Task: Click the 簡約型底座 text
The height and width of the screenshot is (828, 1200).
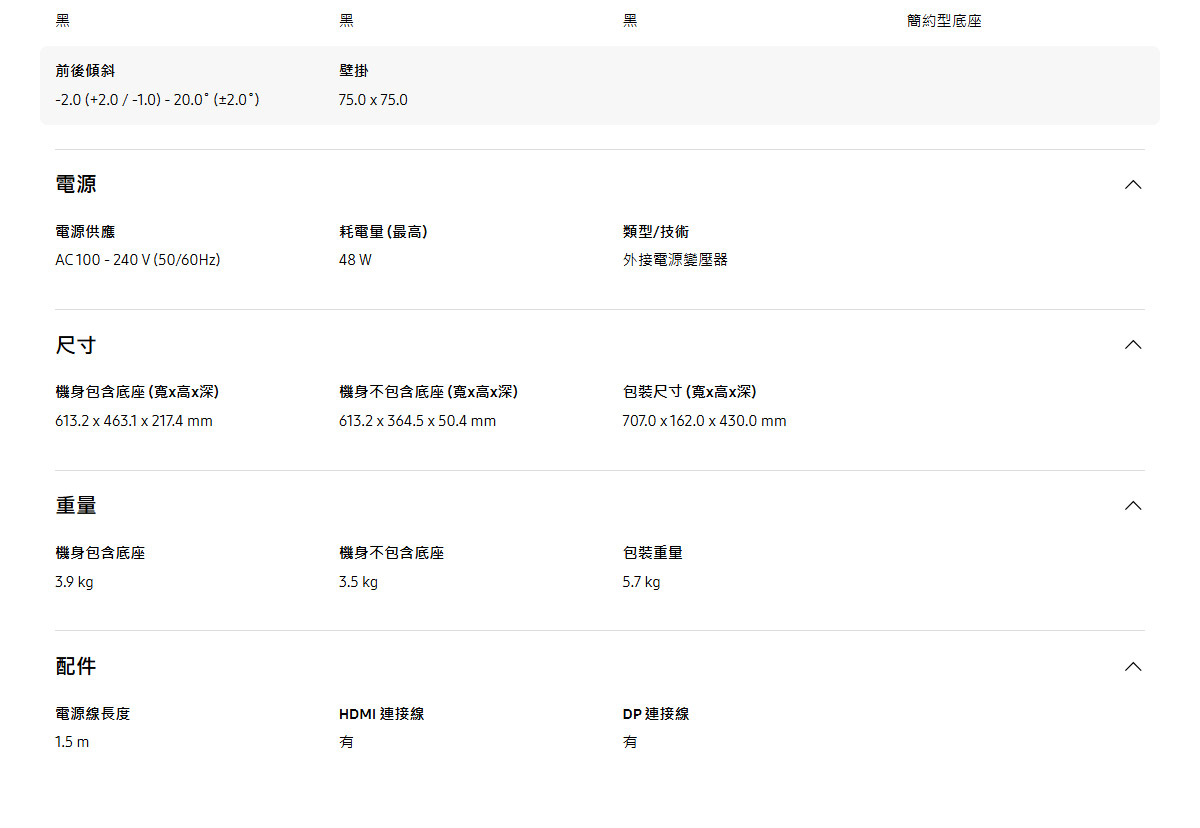Action: coord(944,21)
